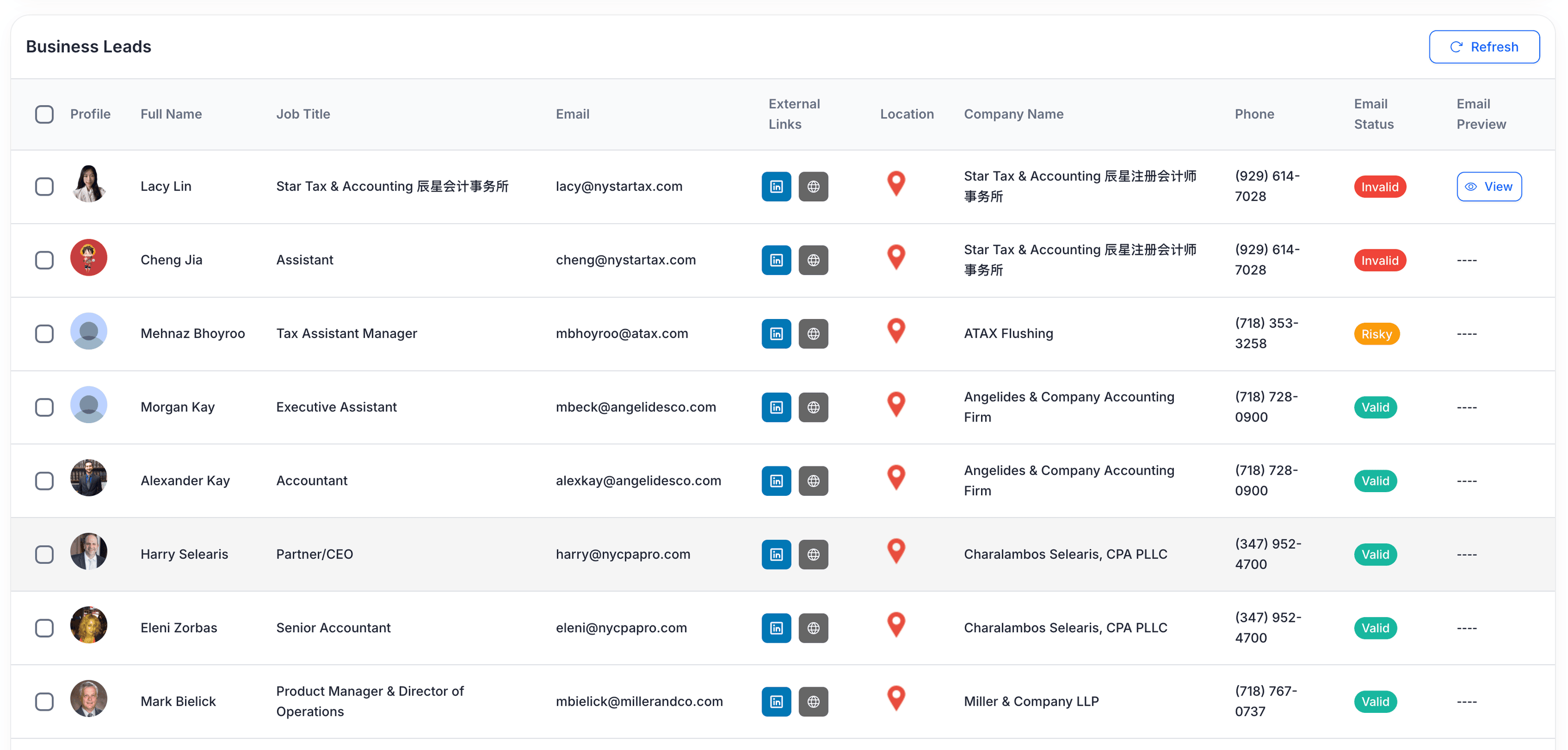Click Harry Selearis's location pin icon
Screen dimensions: 1568x750
[896, 551]
